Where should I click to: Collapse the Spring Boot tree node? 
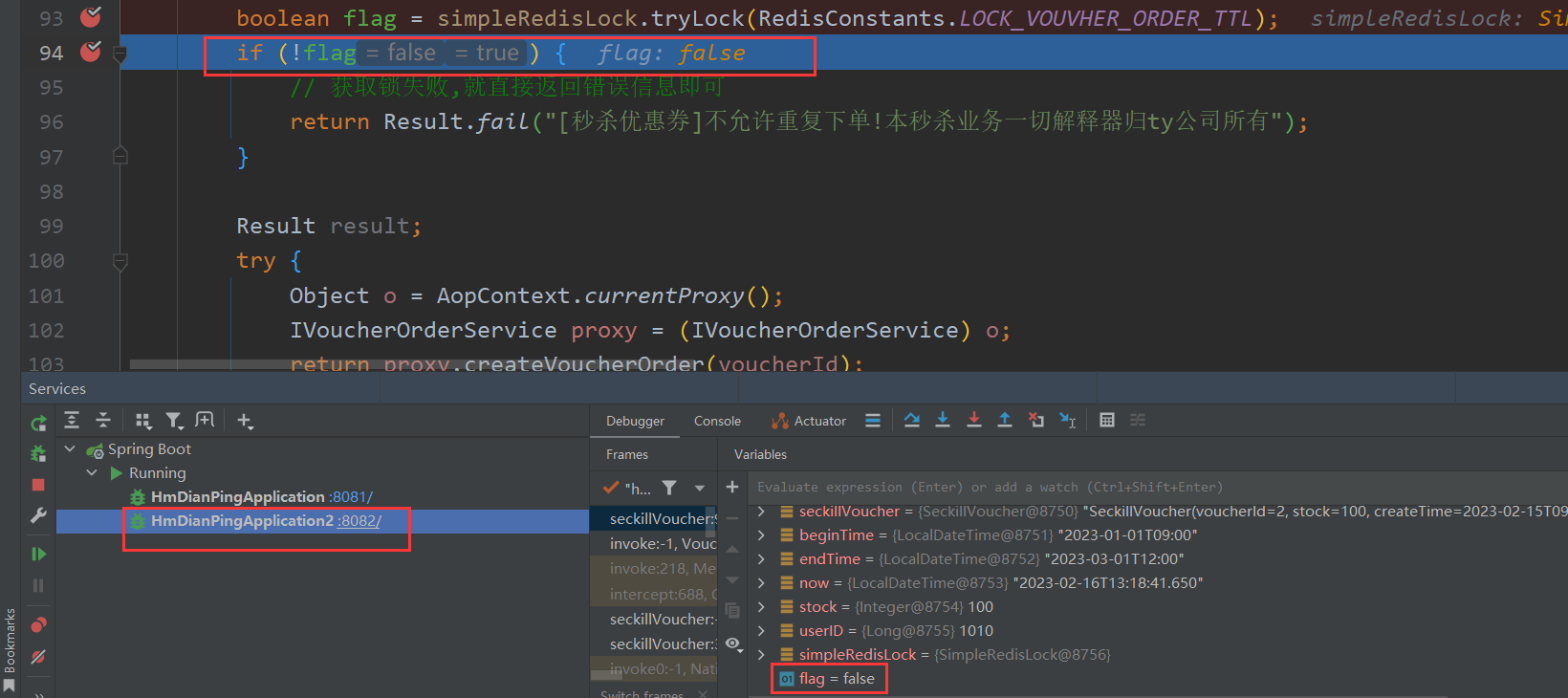70,448
